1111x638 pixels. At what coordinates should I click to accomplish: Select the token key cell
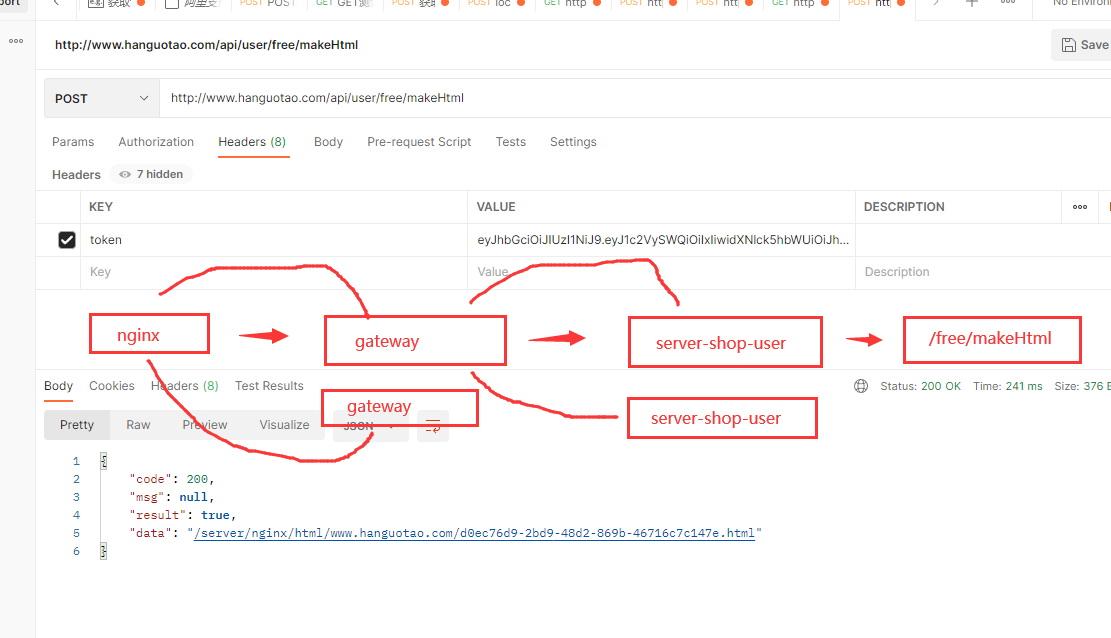[273, 240]
